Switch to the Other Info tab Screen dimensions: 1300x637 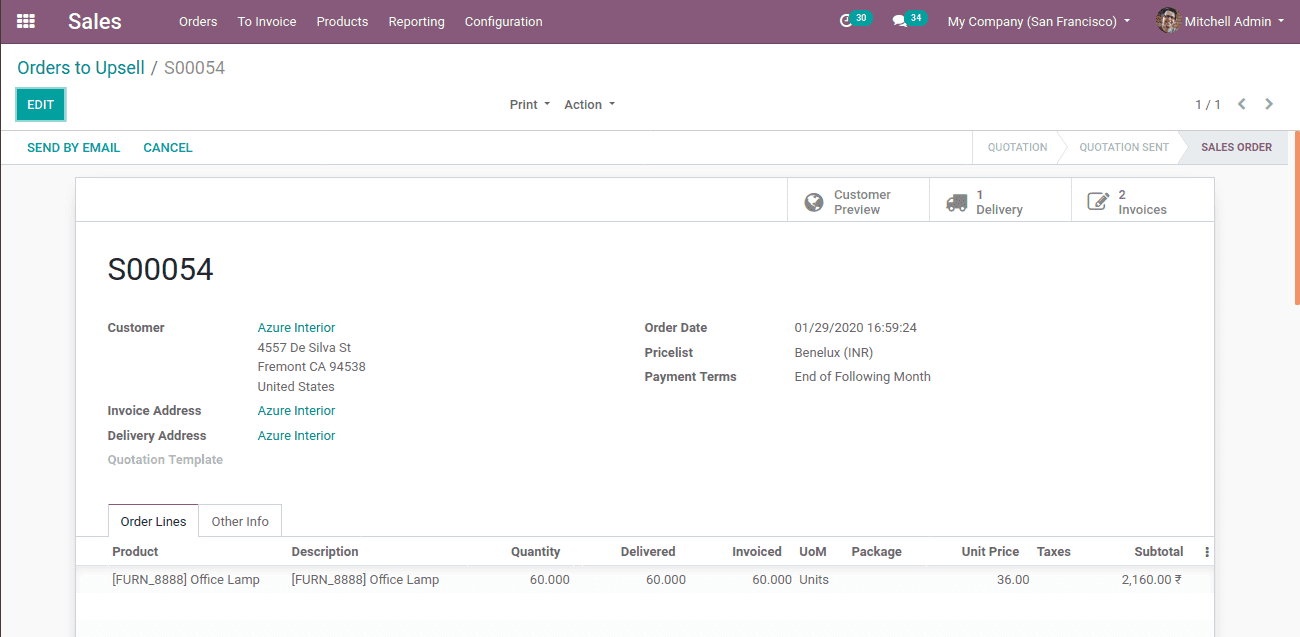click(240, 521)
